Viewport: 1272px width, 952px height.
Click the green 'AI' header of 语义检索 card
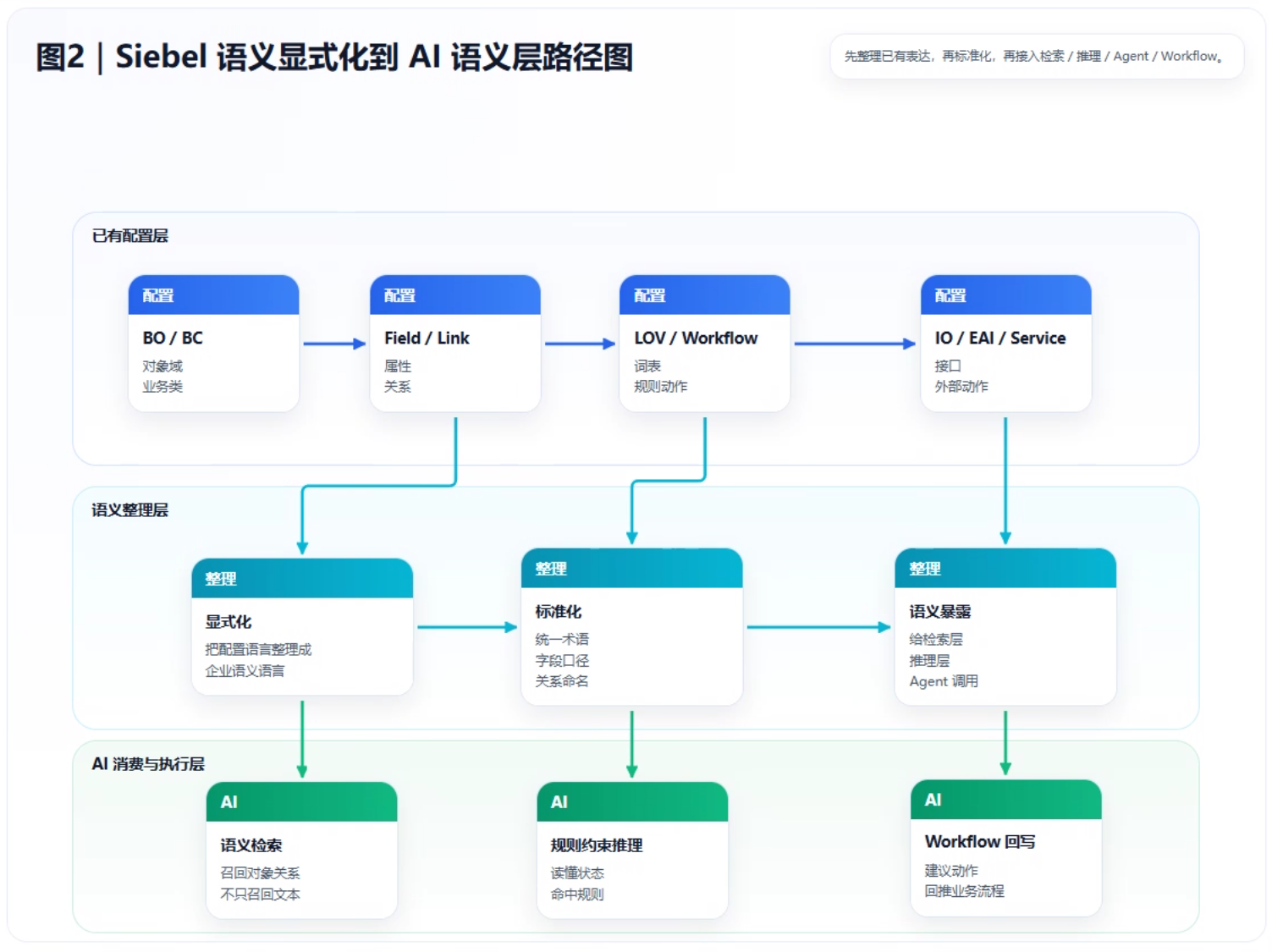point(302,801)
